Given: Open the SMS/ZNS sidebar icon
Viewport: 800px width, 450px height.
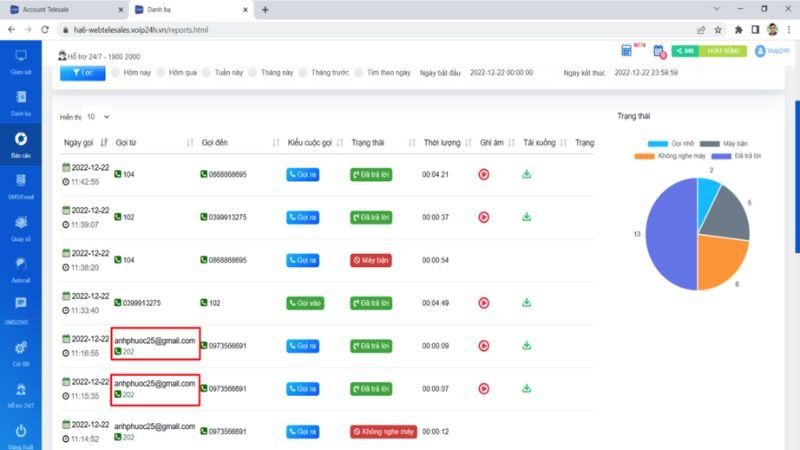Looking at the screenshot, I should (21, 303).
